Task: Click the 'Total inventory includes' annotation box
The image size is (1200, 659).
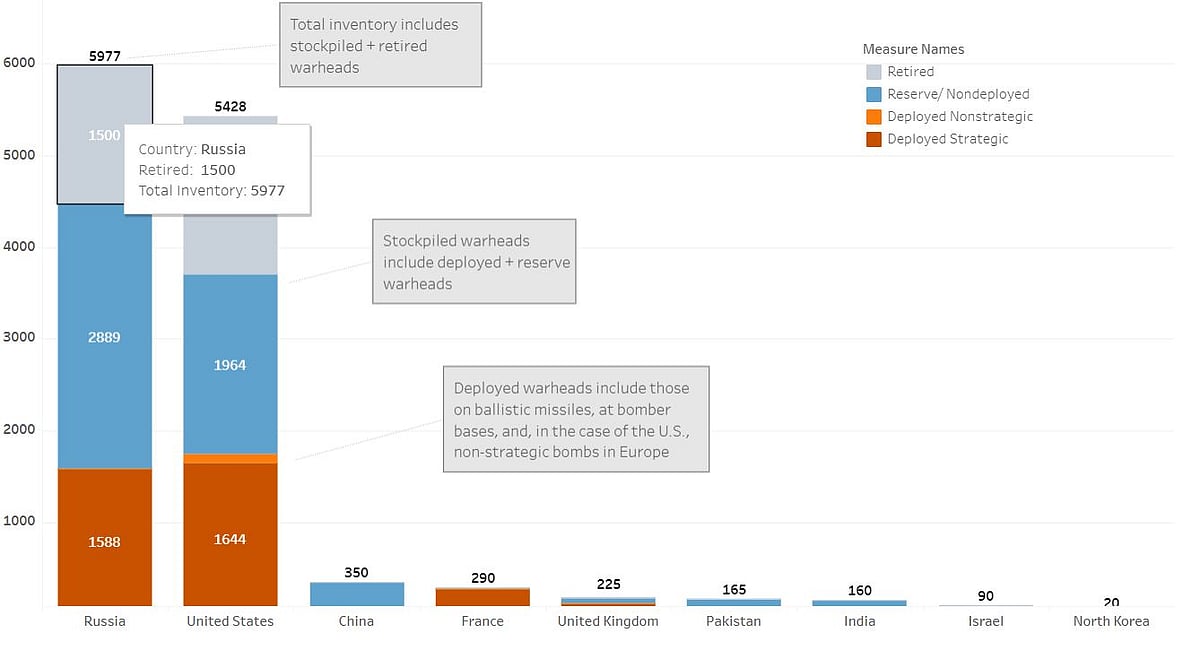Action: pyautogui.click(x=379, y=45)
